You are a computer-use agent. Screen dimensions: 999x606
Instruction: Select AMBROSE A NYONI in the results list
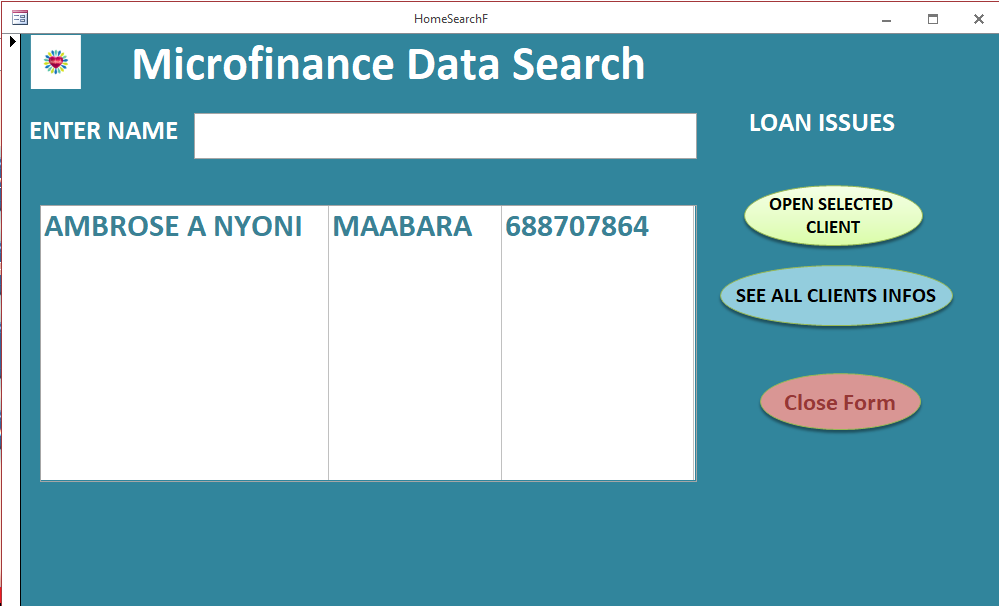[x=173, y=227]
